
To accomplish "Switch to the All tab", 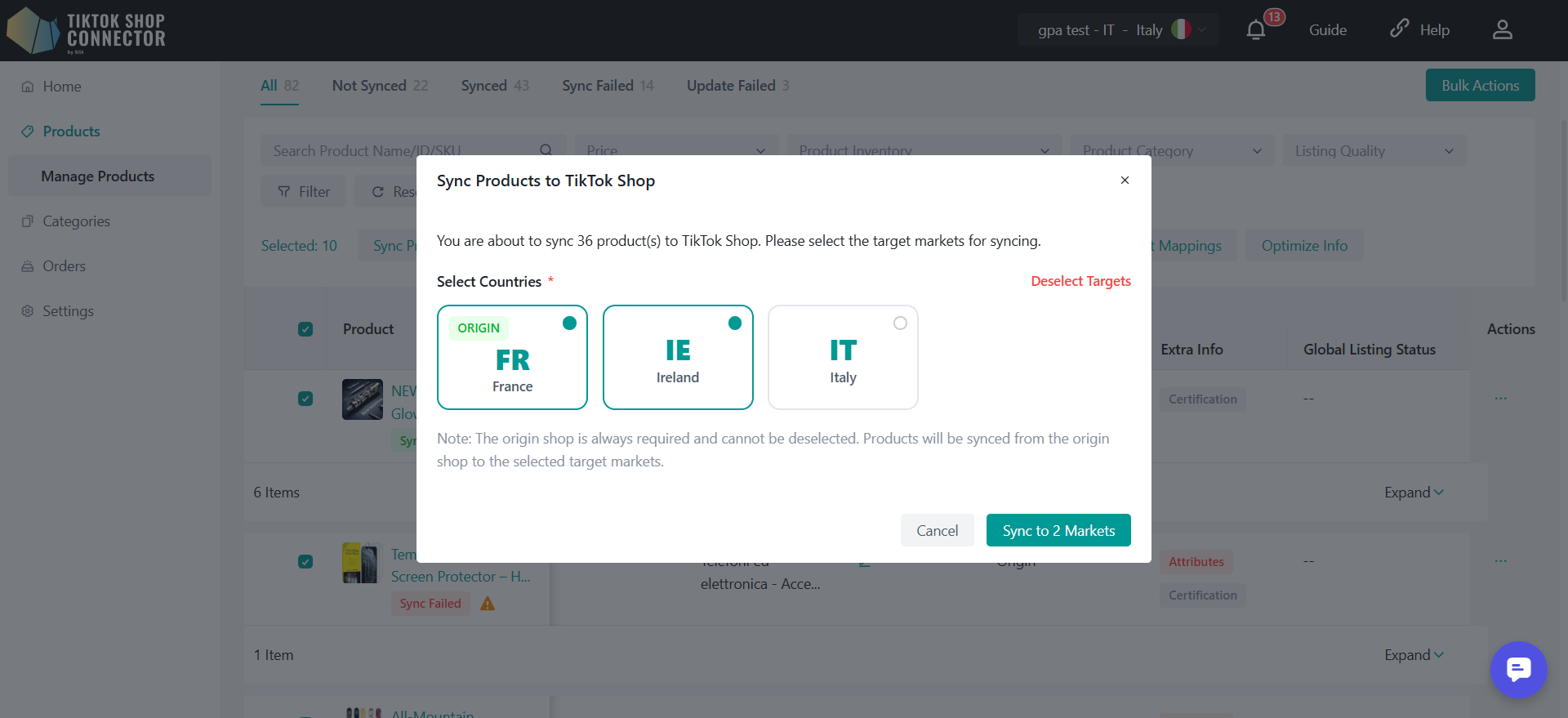I will pyautogui.click(x=279, y=86).
